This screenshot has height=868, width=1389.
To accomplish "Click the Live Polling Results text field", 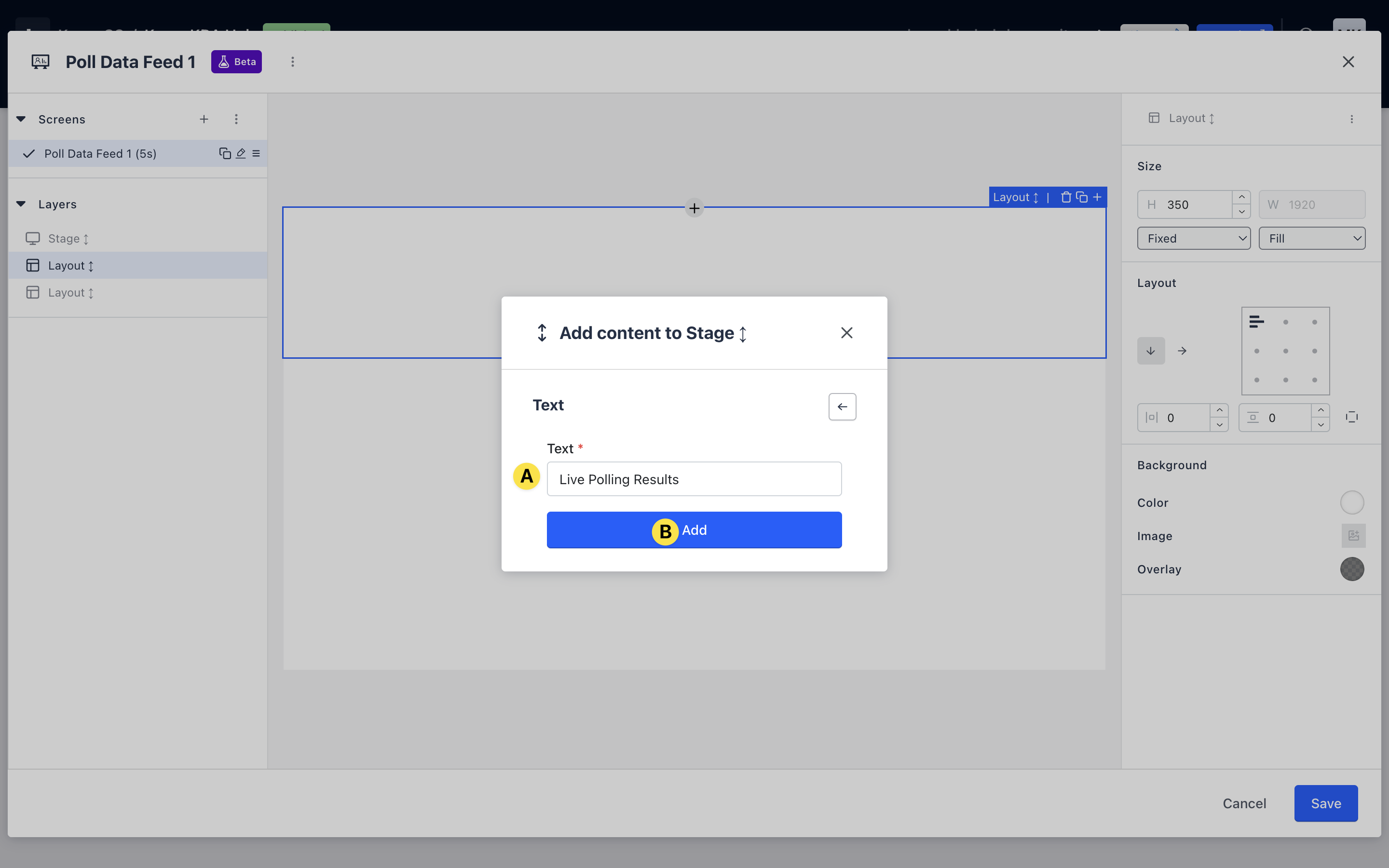I will click(694, 479).
